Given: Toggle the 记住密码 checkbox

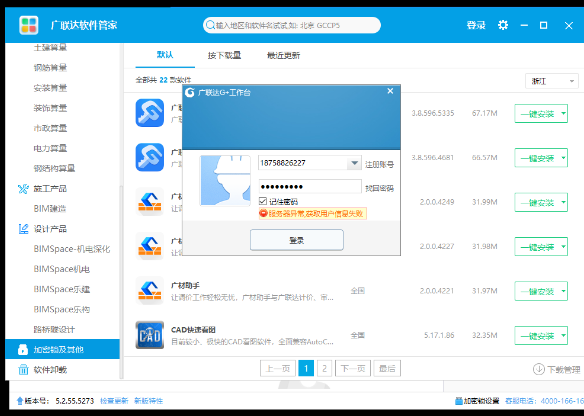Looking at the screenshot, I should point(263,201).
